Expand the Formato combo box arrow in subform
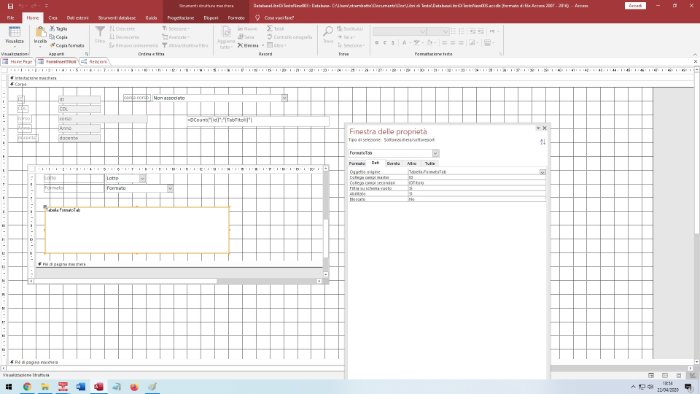 (x=170, y=189)
